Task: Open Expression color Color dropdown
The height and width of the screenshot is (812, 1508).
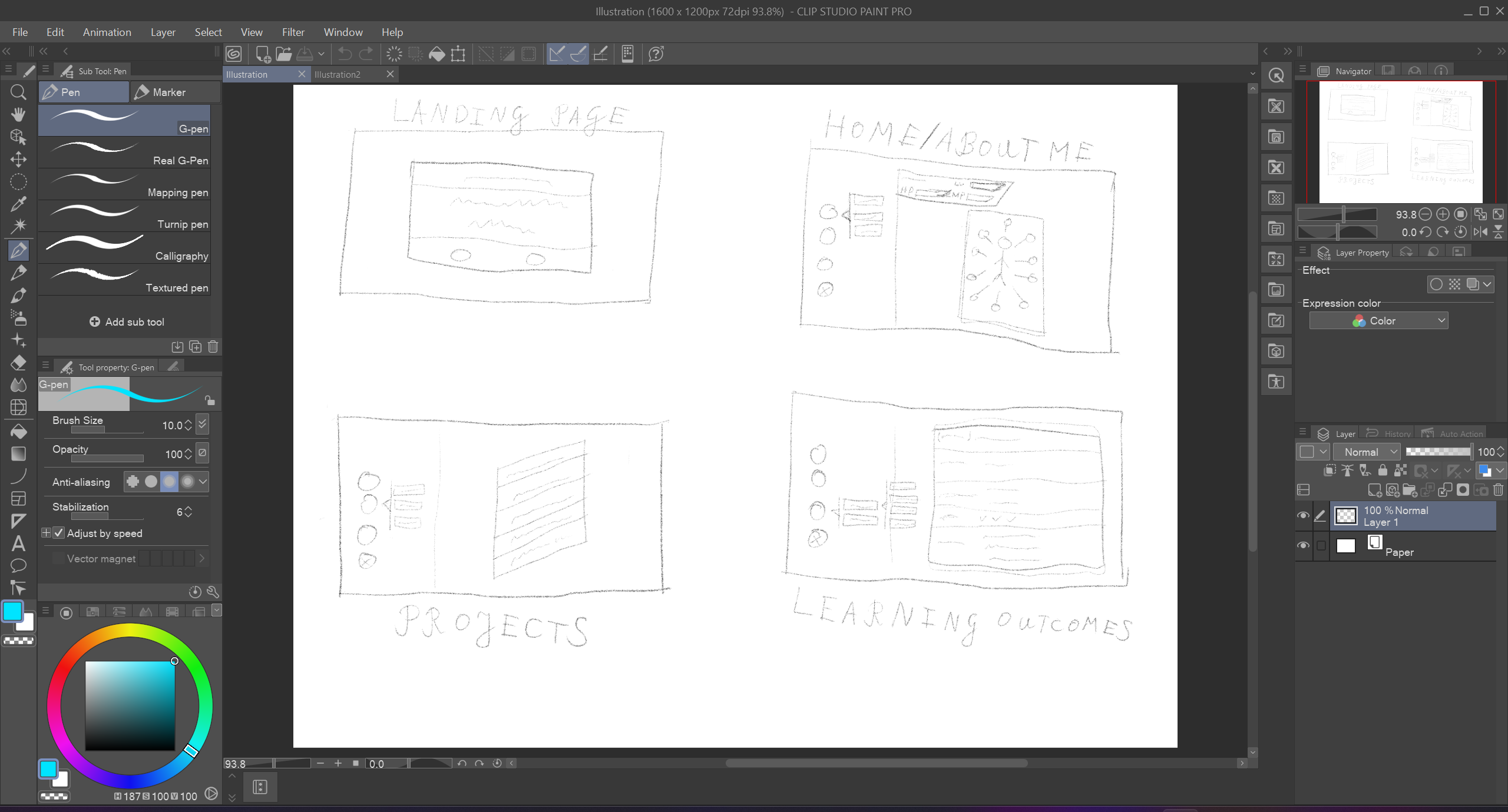Action: [1378, 321]
